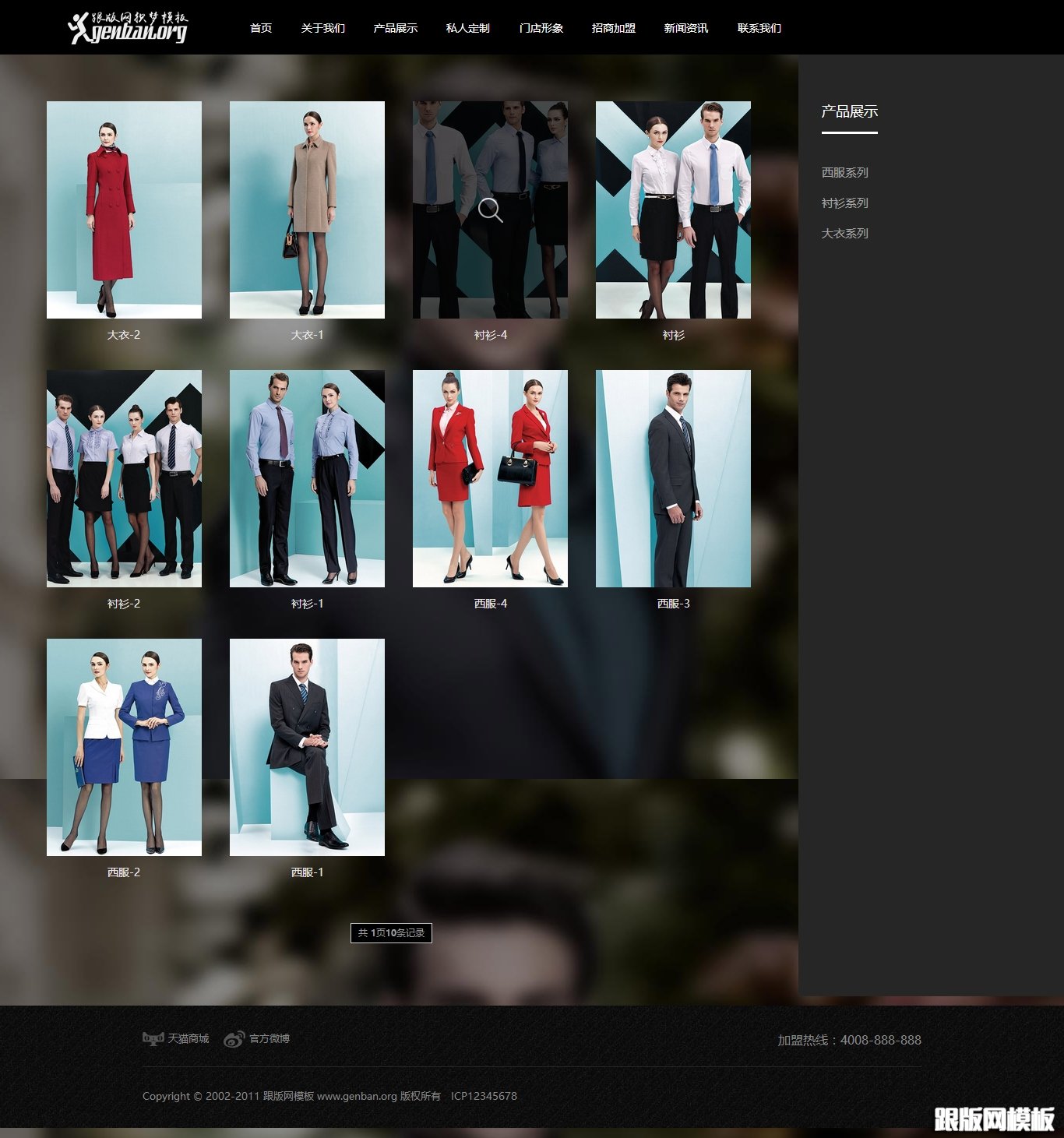The height and width of the screenshot is (1138, 1064).
Task: Click the 衬衫-1 product title
Action: click(307, 604)
